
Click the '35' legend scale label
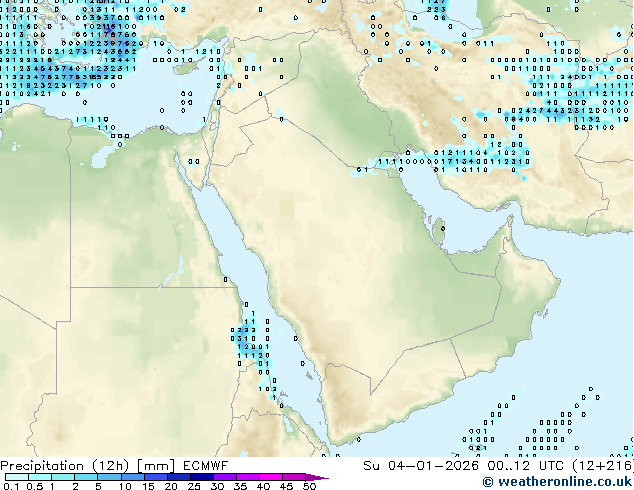coord(240,486)
